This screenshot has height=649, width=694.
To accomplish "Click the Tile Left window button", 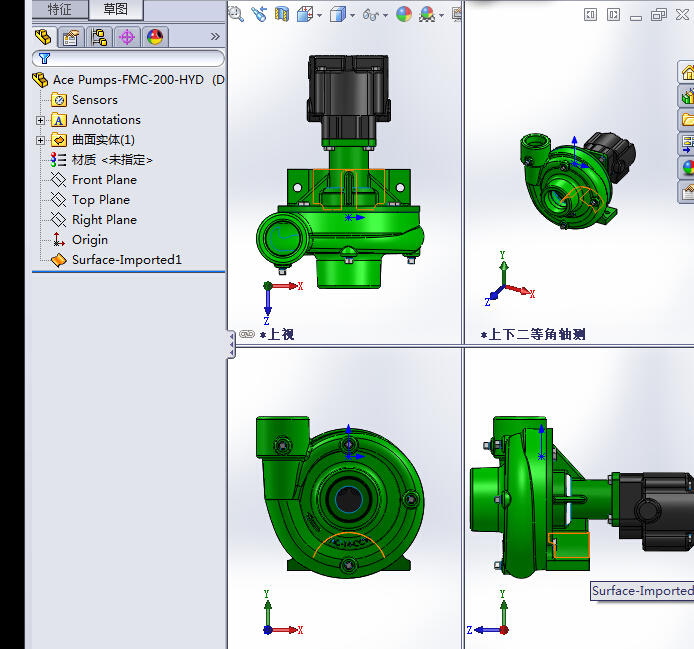I will (590, 15).
